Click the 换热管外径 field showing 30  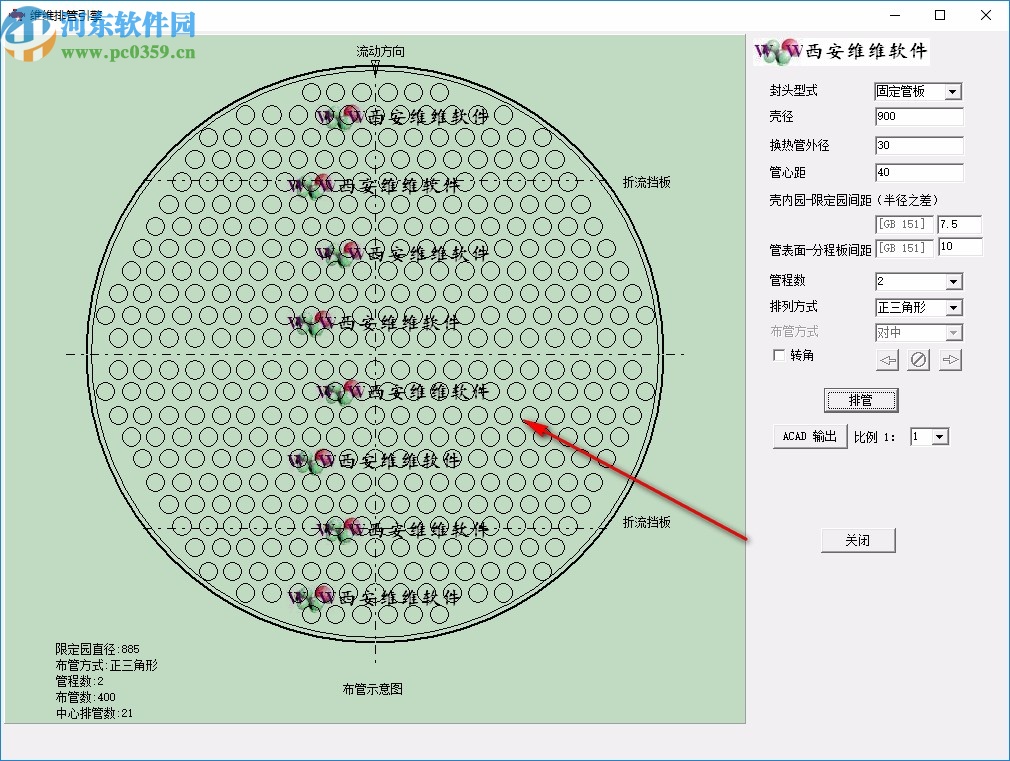point(918,145)
